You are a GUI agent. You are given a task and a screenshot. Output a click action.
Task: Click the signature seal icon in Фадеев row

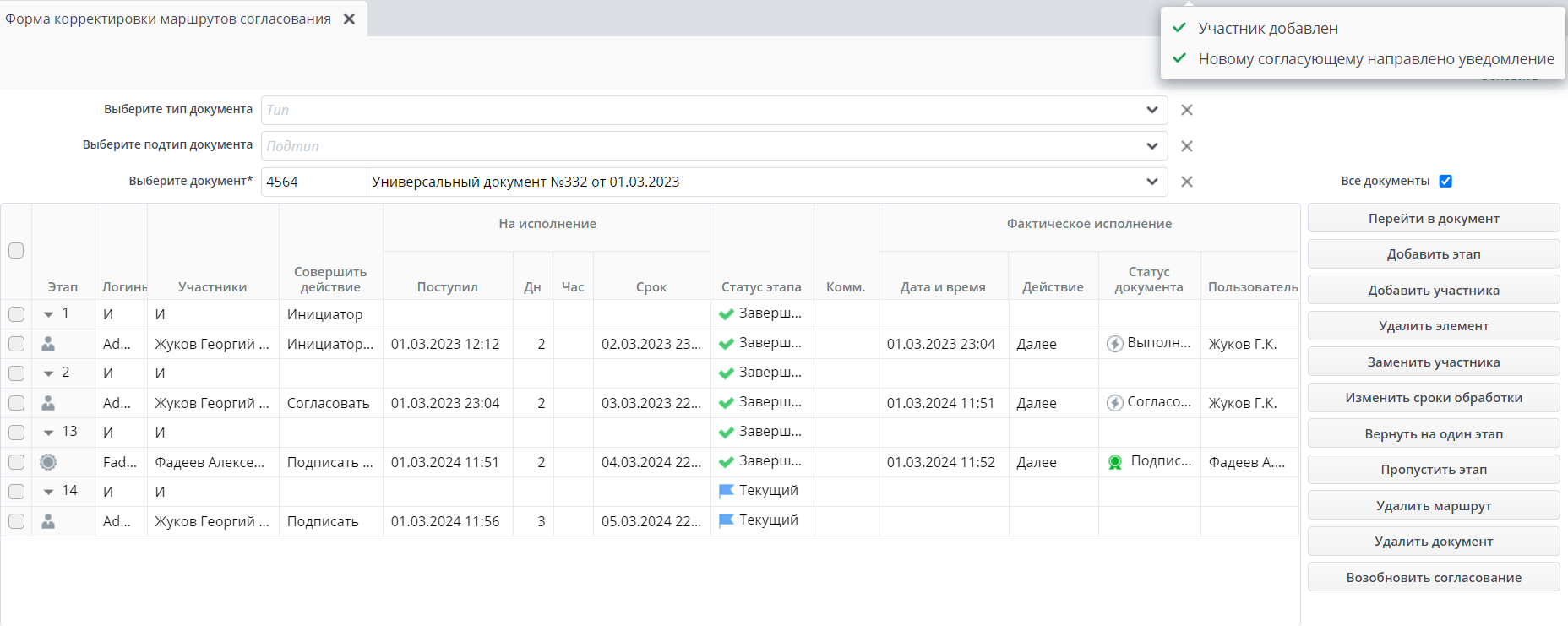(48, 462)
